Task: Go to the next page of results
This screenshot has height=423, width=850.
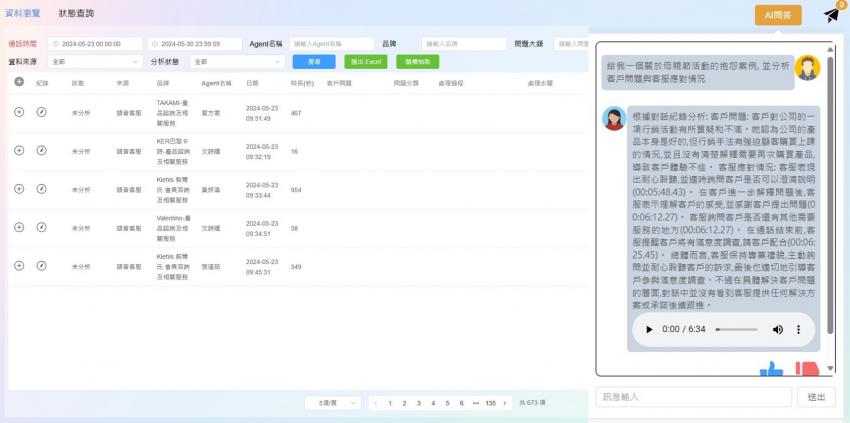Action: (x=505, y=403)
